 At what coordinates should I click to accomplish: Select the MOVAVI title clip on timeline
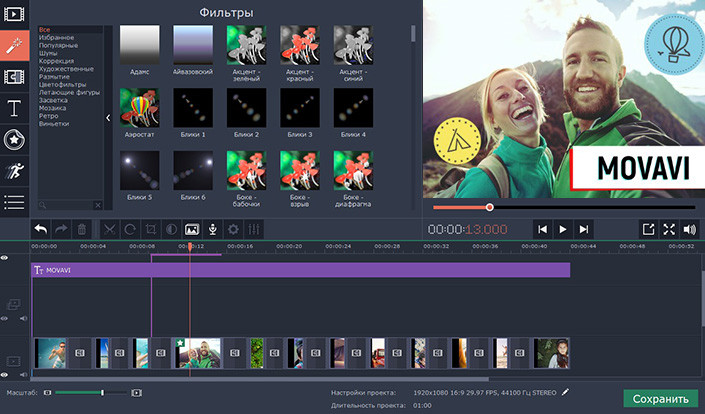[301, 270]
